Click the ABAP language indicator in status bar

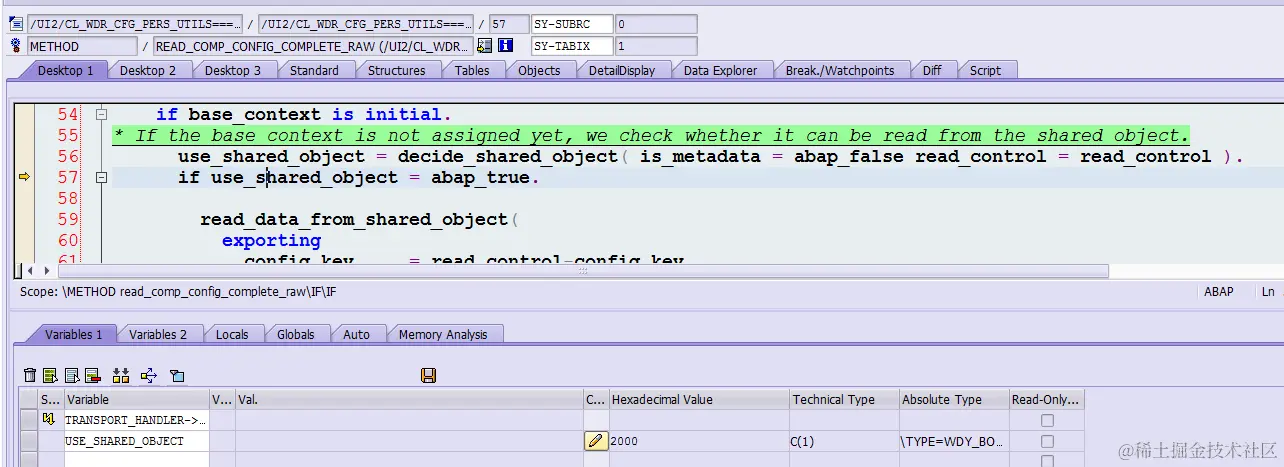(x=1218, y=292)
